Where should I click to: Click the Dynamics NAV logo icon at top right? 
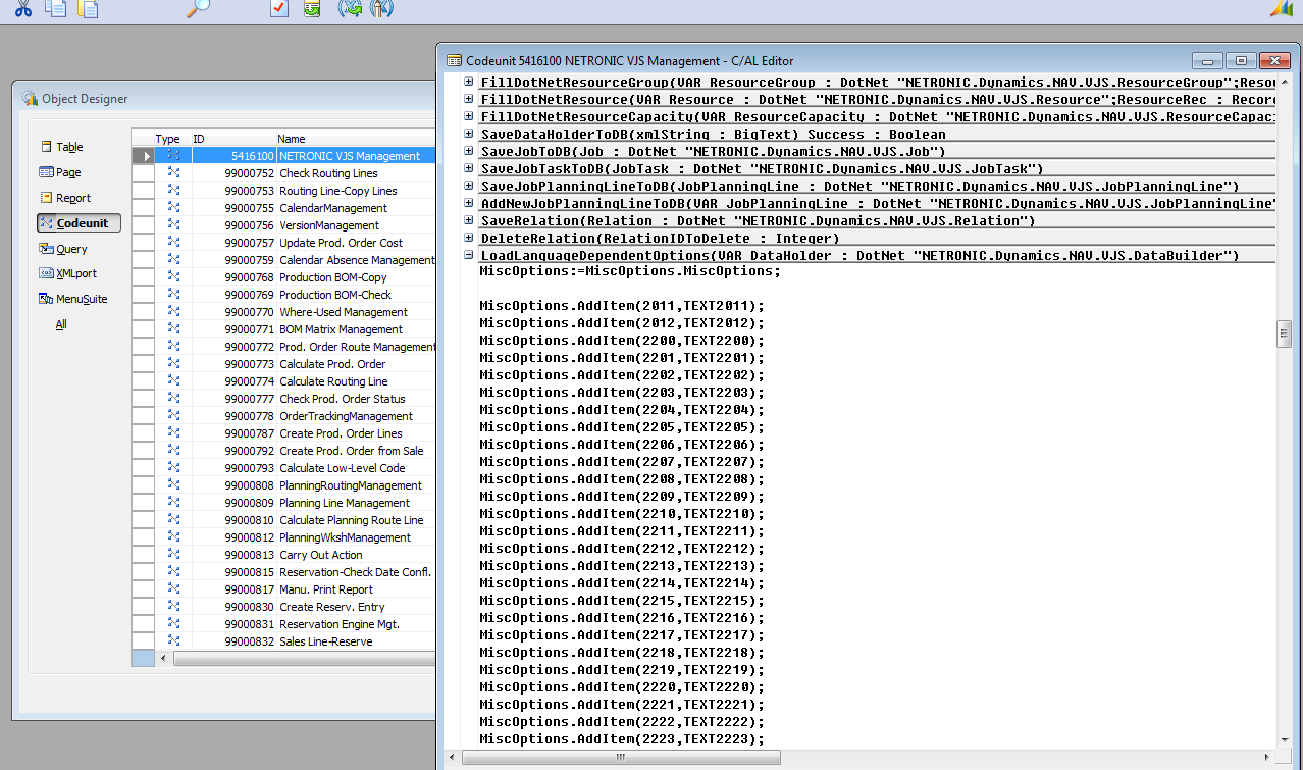point(1282,7)
